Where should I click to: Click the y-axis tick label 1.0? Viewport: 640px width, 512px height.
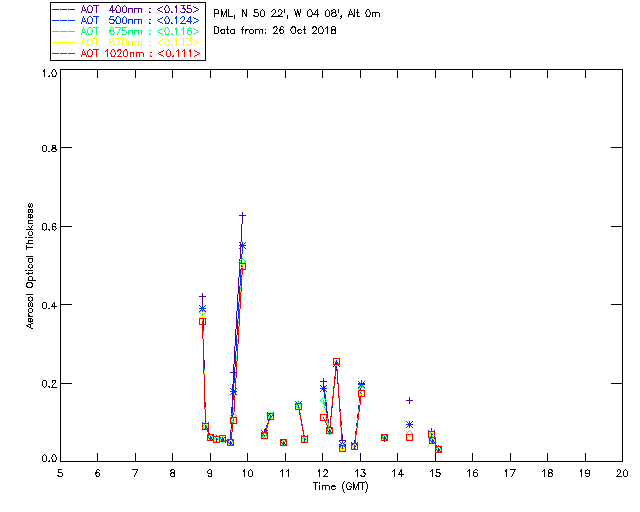coord(49,73)
